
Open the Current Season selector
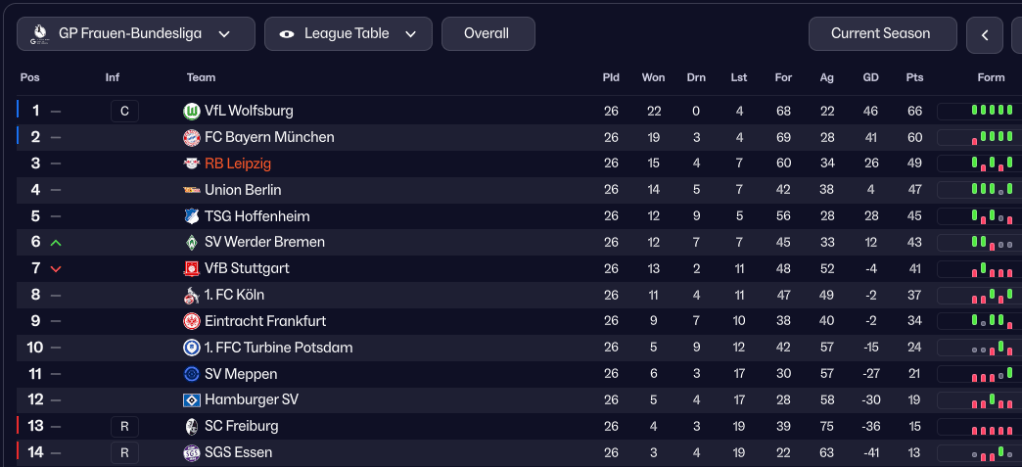[x=882, y=34]
